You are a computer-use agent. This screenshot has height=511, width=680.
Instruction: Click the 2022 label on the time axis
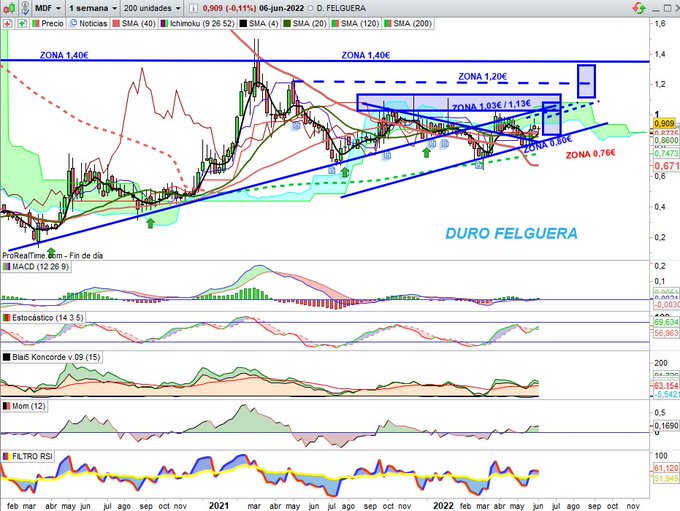coord(443,506)
